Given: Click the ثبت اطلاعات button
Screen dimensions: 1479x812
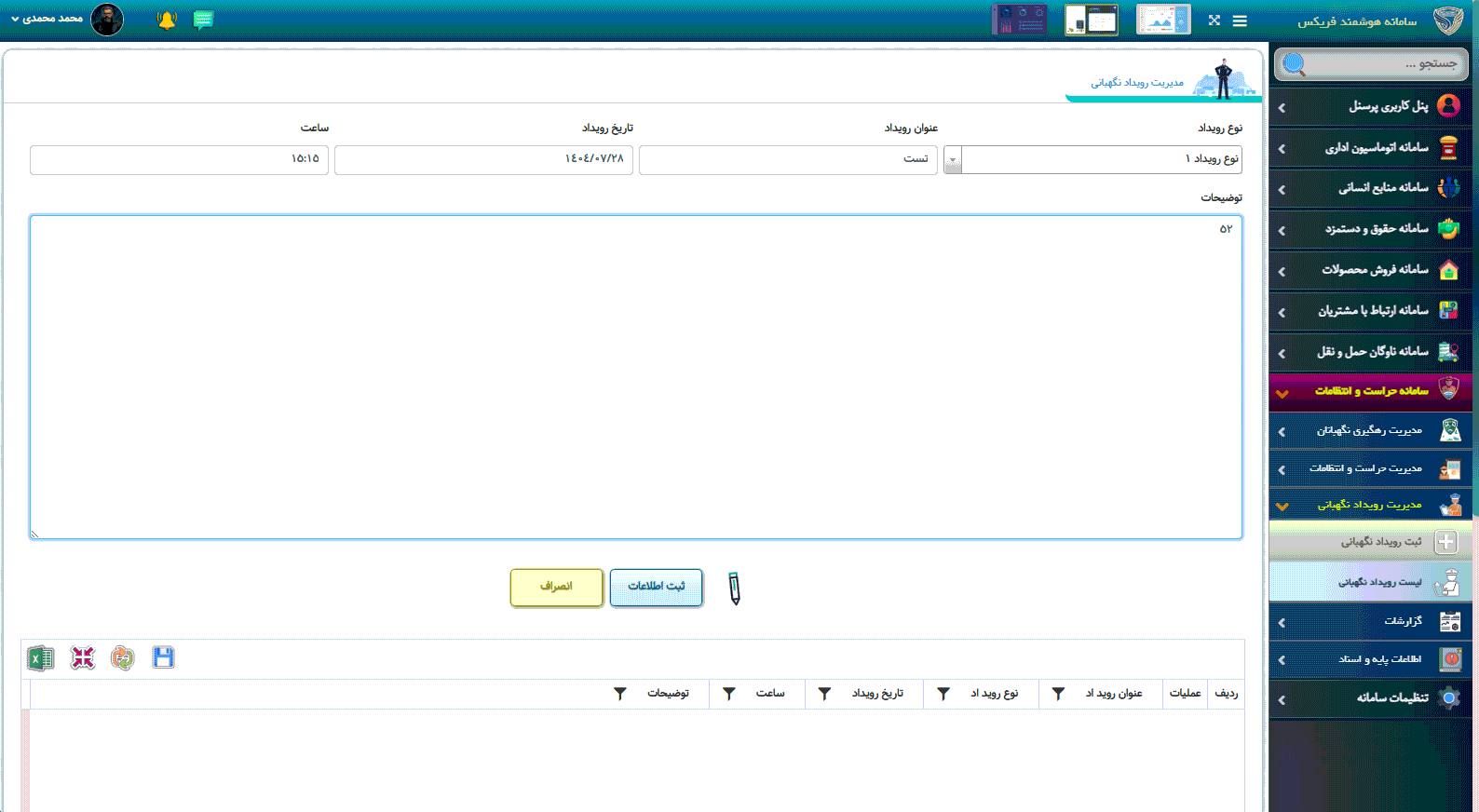Looking at the screenshot, I should 656,587.
